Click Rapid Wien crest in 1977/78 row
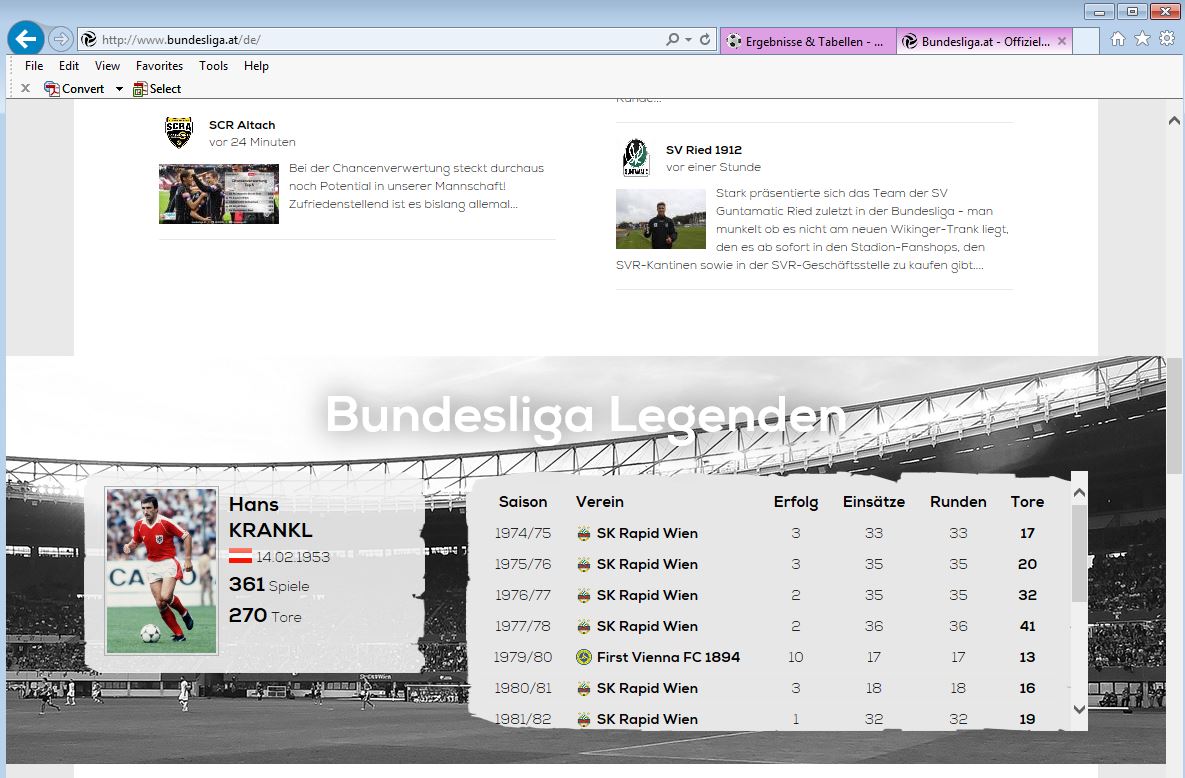Screen dimensions: 1185x778 [583, 627]
